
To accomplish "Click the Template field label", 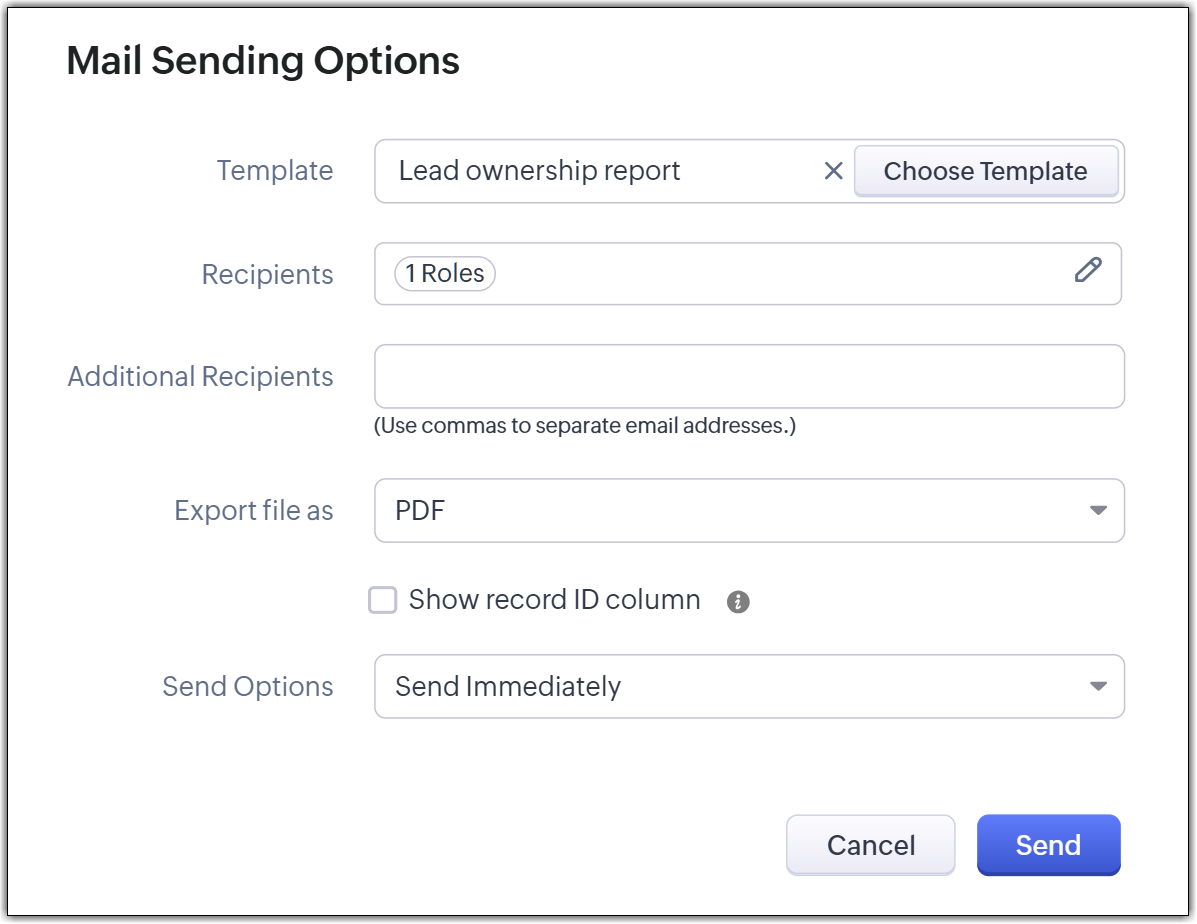I will click(x=275, y=171).
